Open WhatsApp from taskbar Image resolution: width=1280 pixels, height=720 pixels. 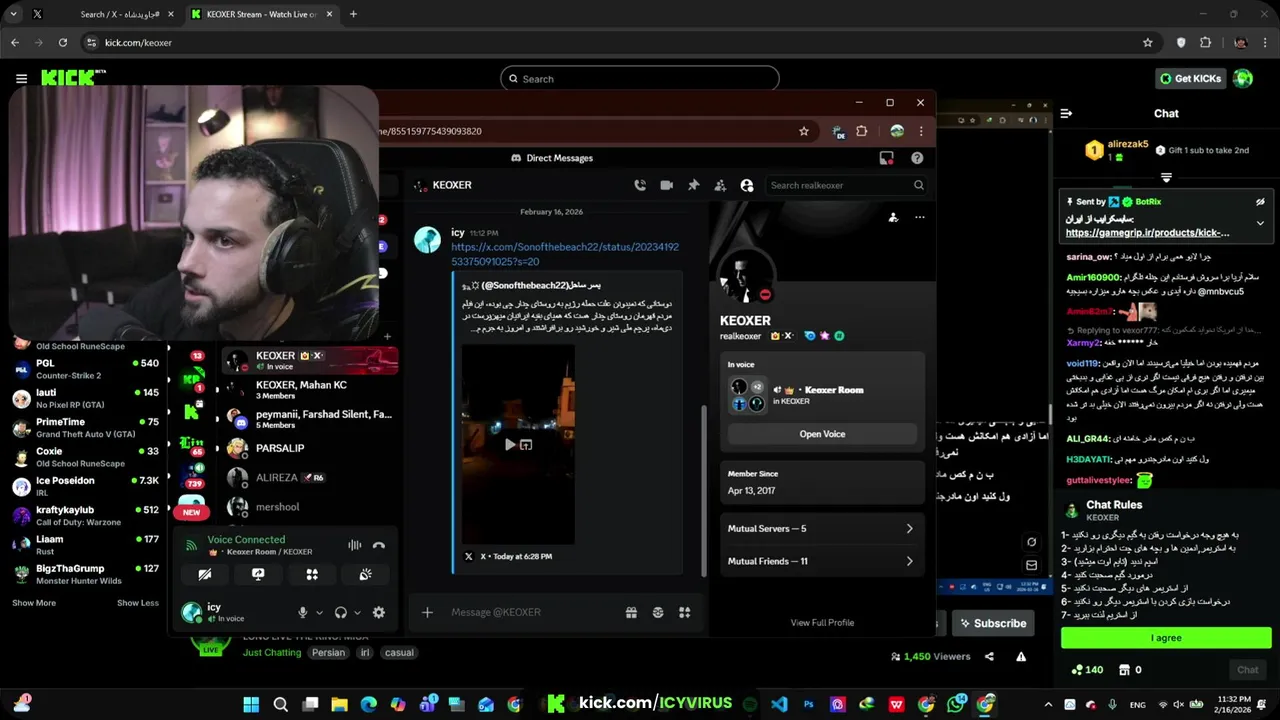[956, 704]
